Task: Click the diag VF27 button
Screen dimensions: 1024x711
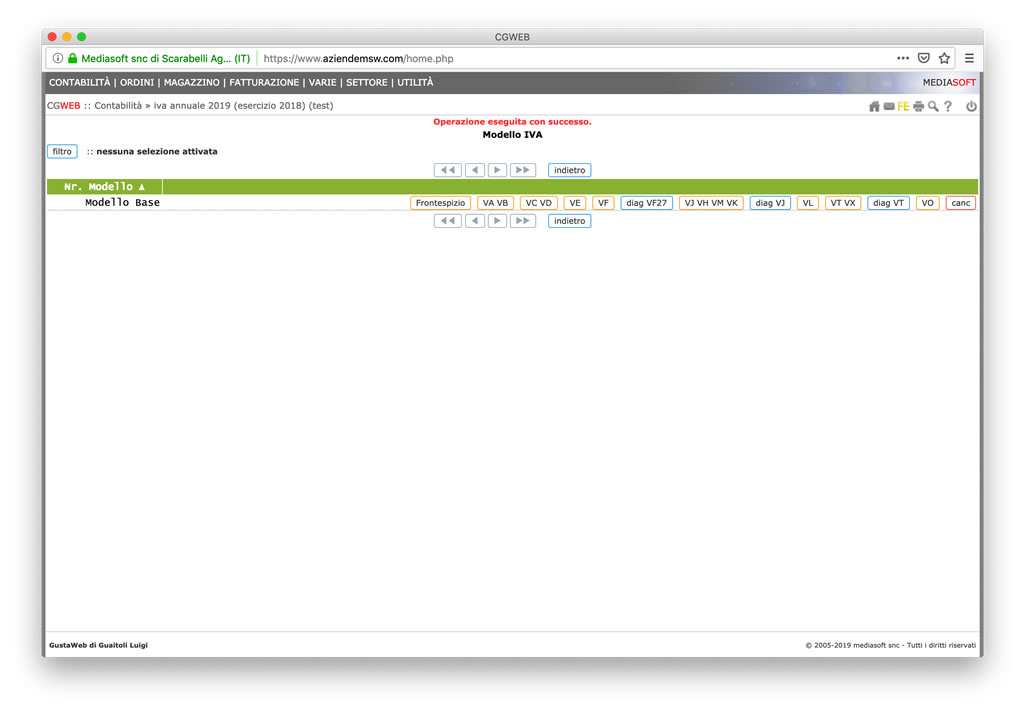Action: (x=647, y=203)
